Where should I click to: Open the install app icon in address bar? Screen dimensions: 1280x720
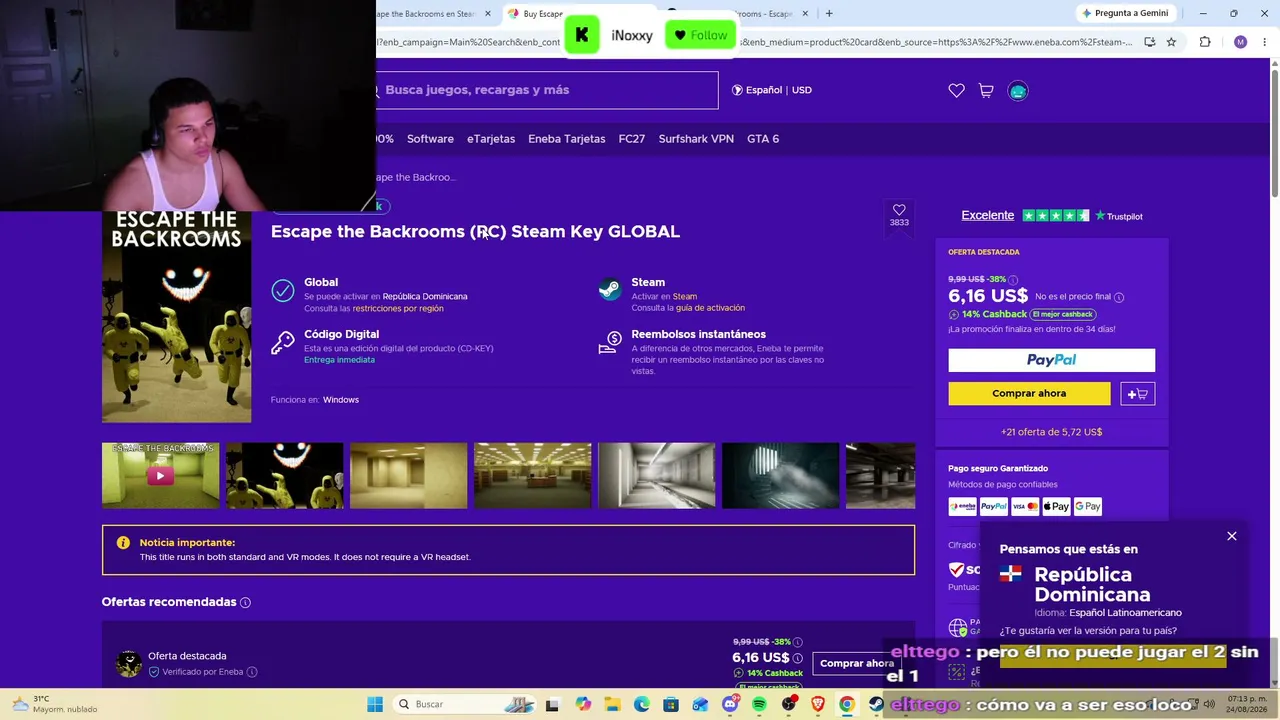pos(1150,42)
